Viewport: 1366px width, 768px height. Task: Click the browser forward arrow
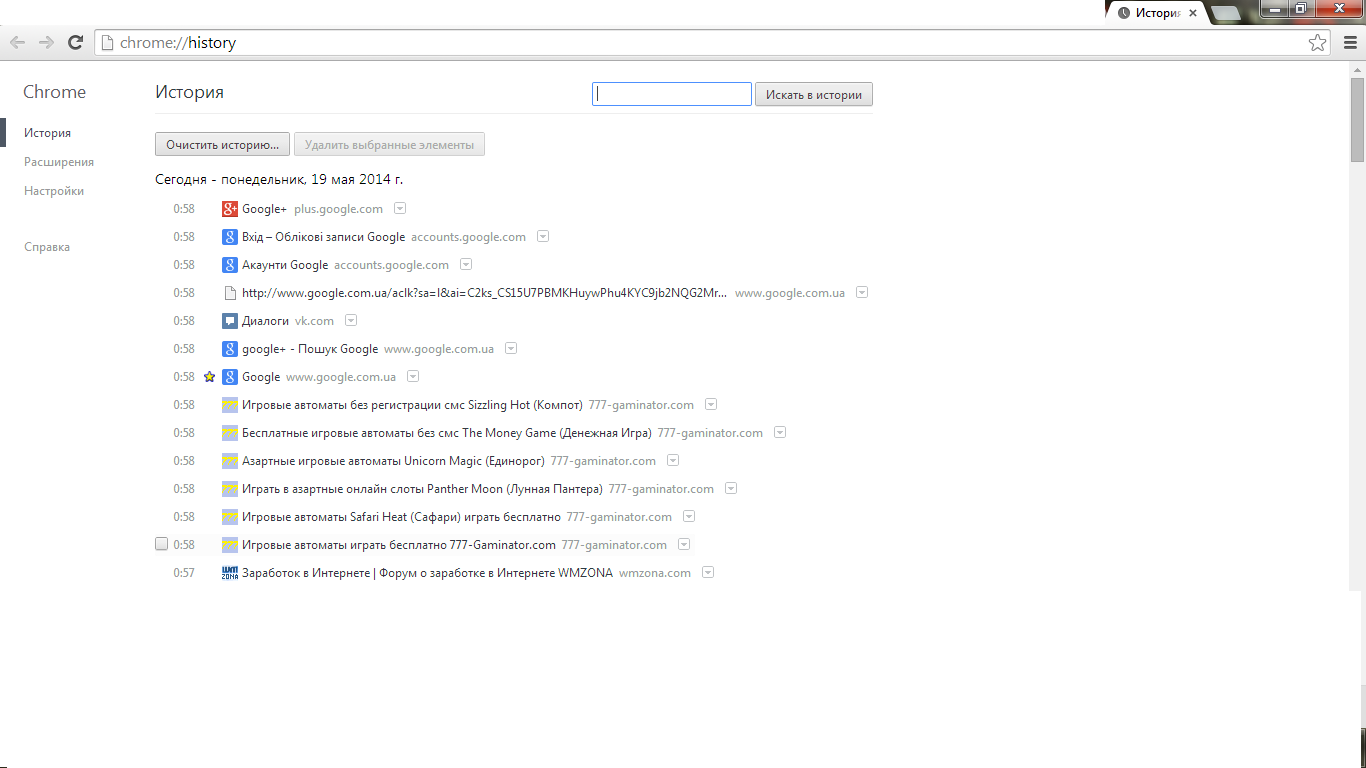(x=46, y=42)
